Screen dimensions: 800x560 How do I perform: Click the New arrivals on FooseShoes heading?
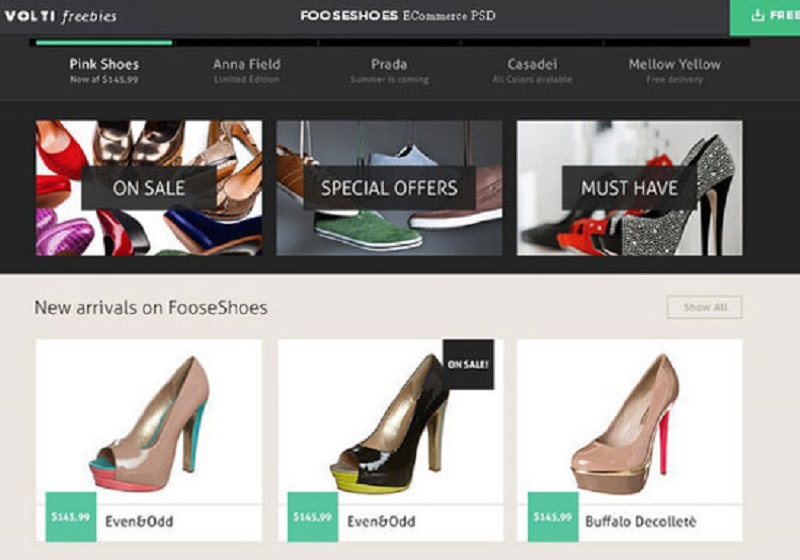151,308
